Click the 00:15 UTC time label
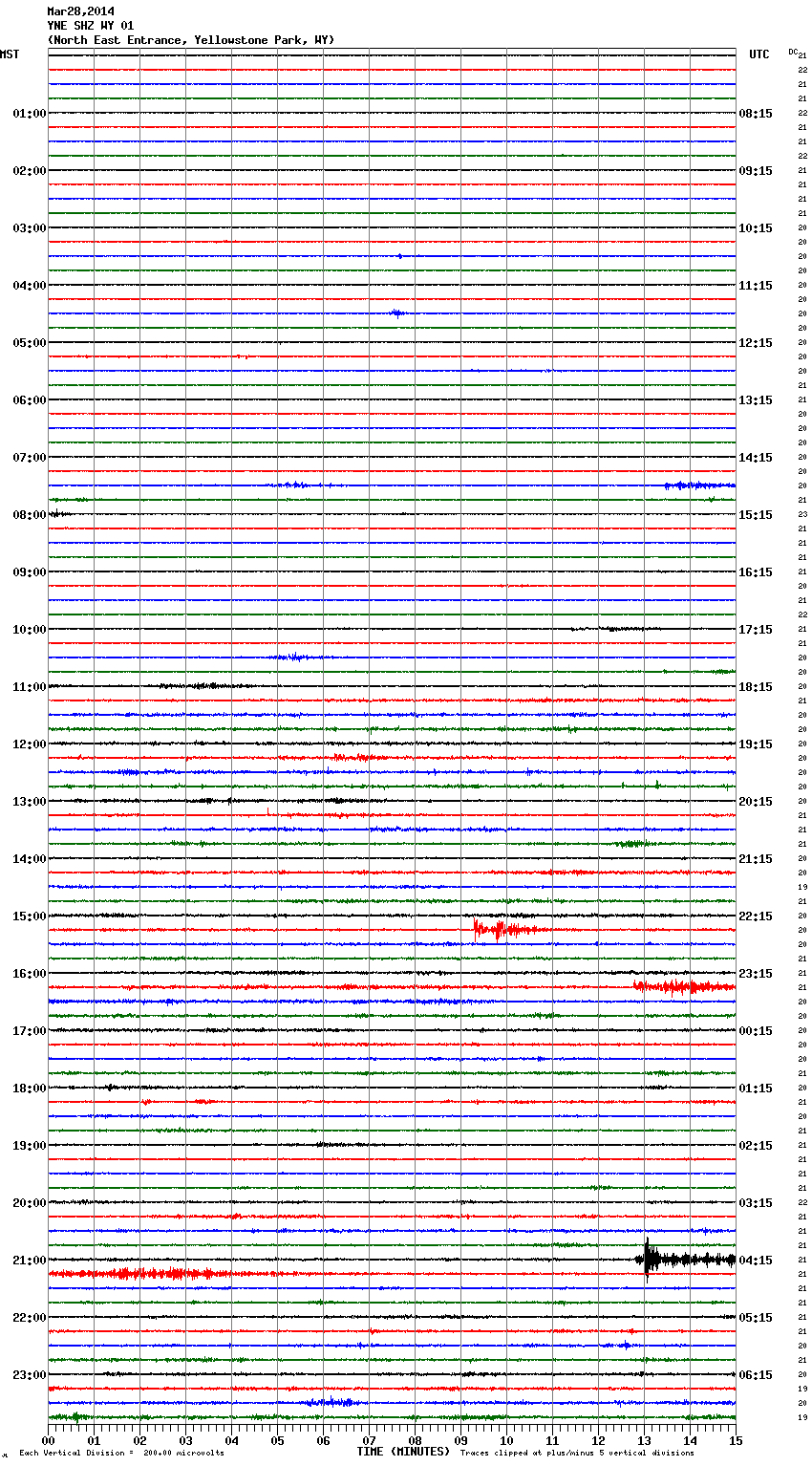 click(x=756, y=1031)
